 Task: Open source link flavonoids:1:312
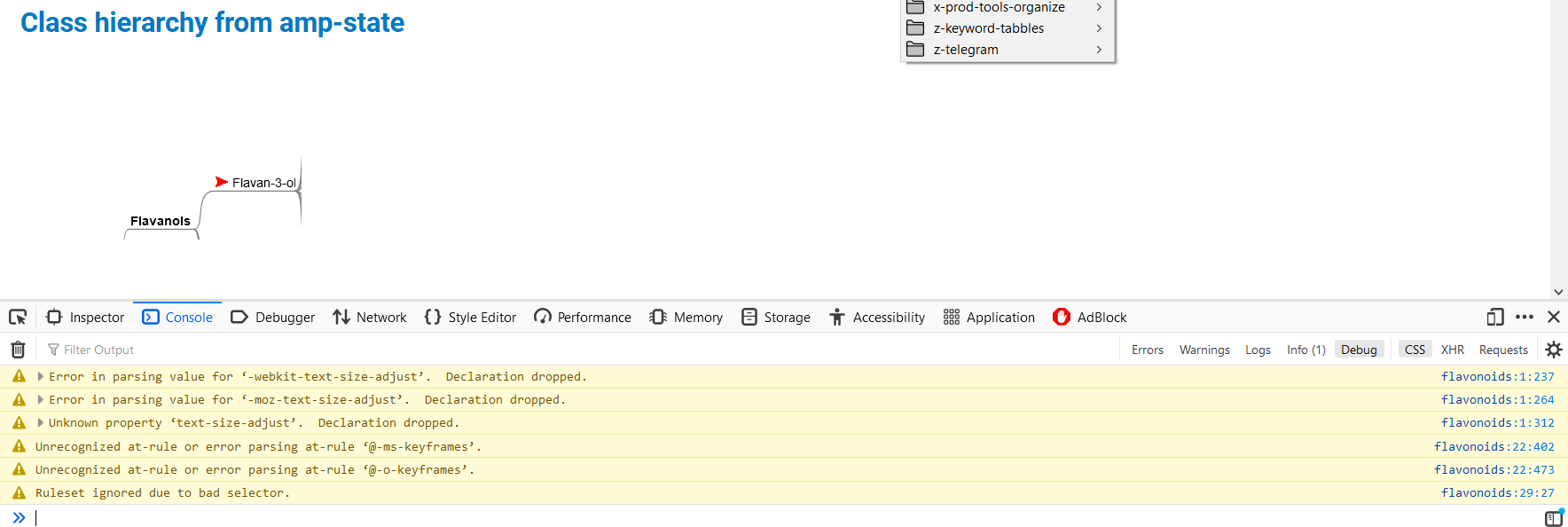pos(1497,422)
